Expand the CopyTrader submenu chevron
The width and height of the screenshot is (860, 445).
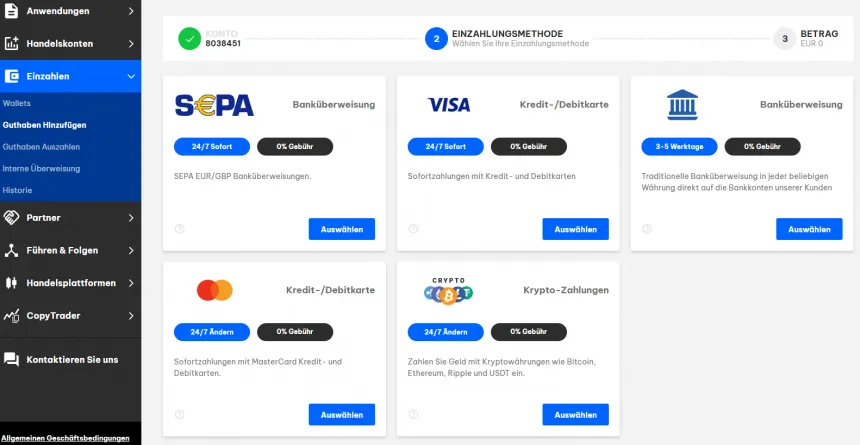click(131, 316)
